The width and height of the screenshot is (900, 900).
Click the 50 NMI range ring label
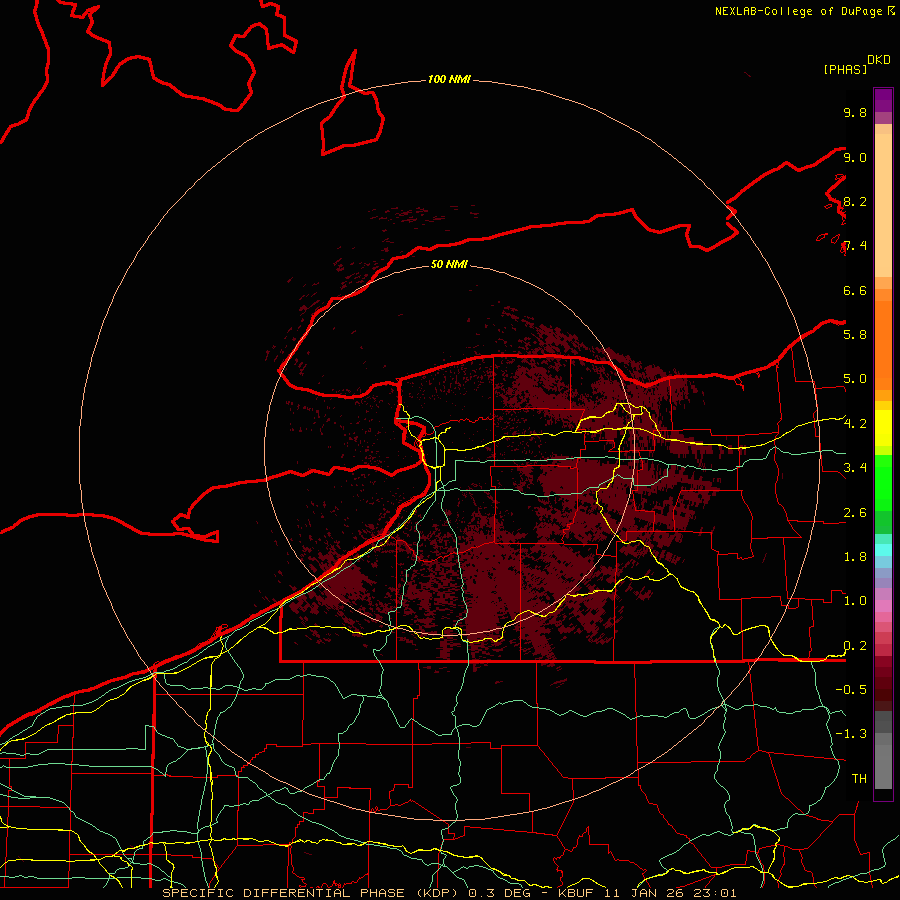(x=449, y=265)
